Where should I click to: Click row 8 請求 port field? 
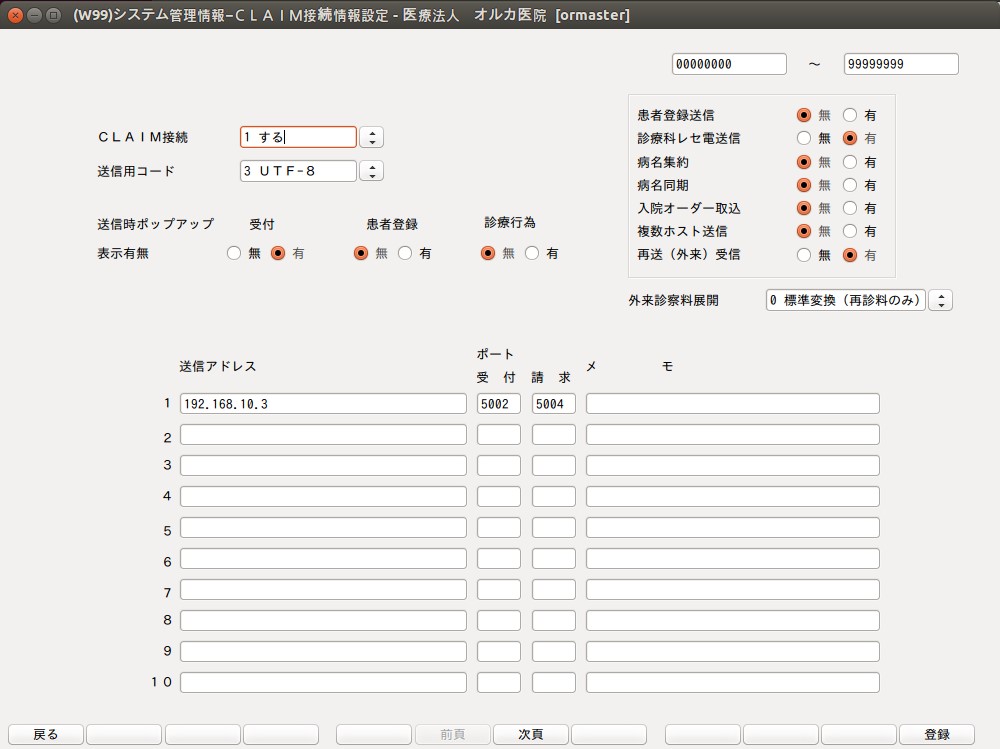554,620
